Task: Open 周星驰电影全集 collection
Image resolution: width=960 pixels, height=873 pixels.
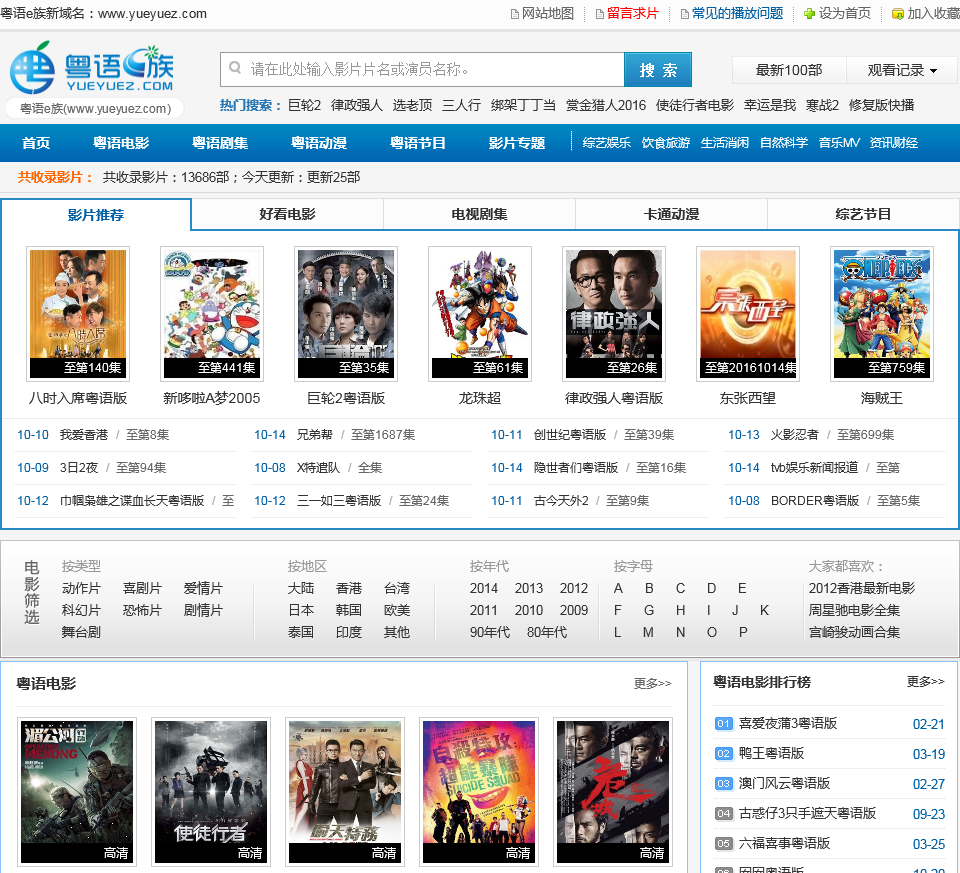Action: tap(855, 611)
